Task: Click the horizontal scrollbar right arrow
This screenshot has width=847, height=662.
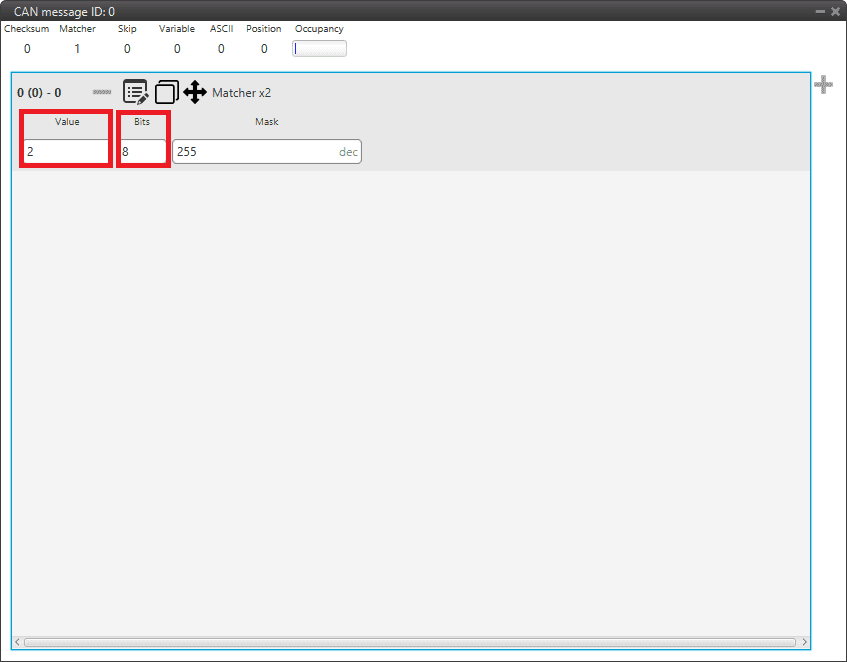Action: 803,642
